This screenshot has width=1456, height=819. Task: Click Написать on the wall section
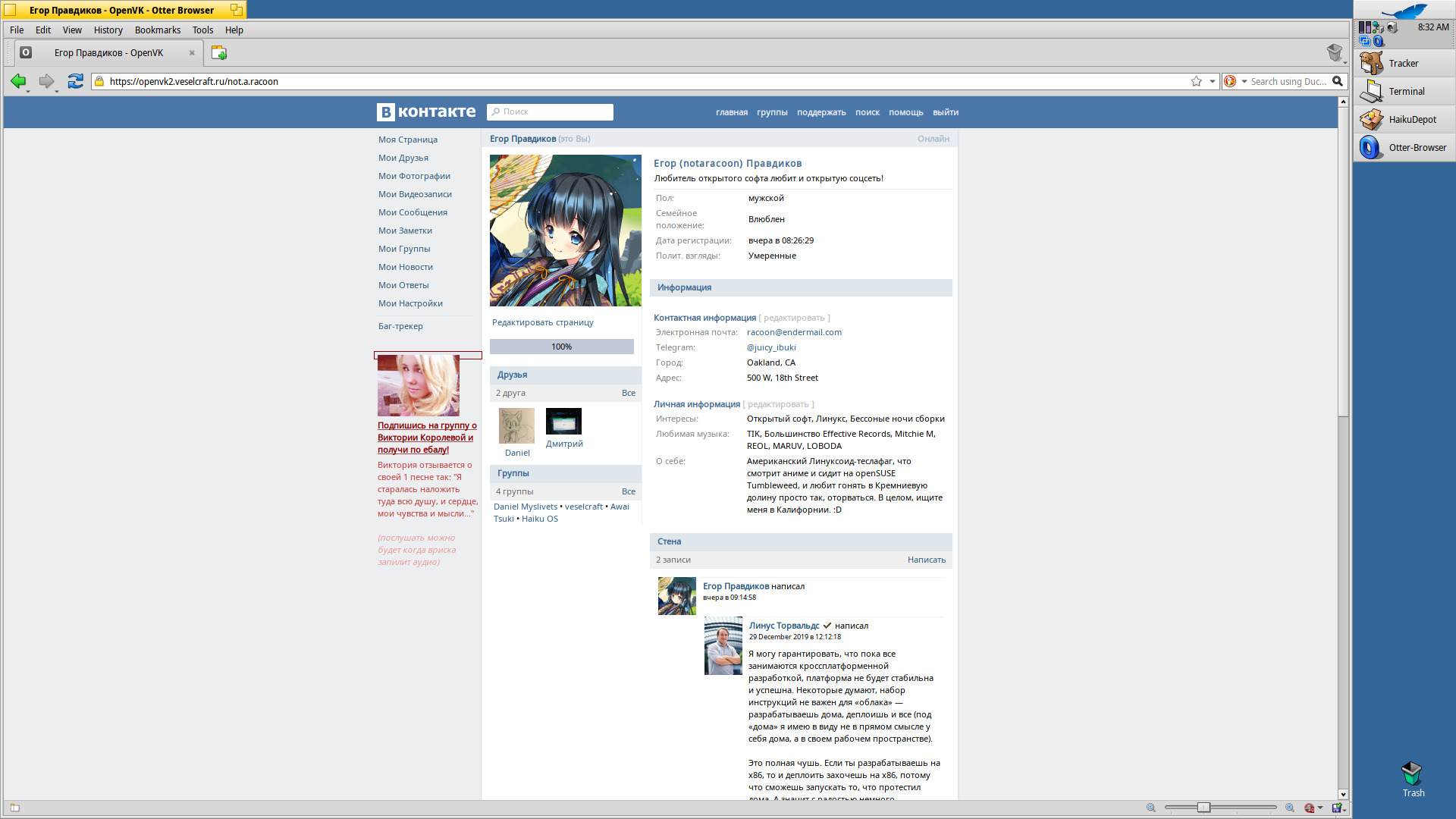926,560
